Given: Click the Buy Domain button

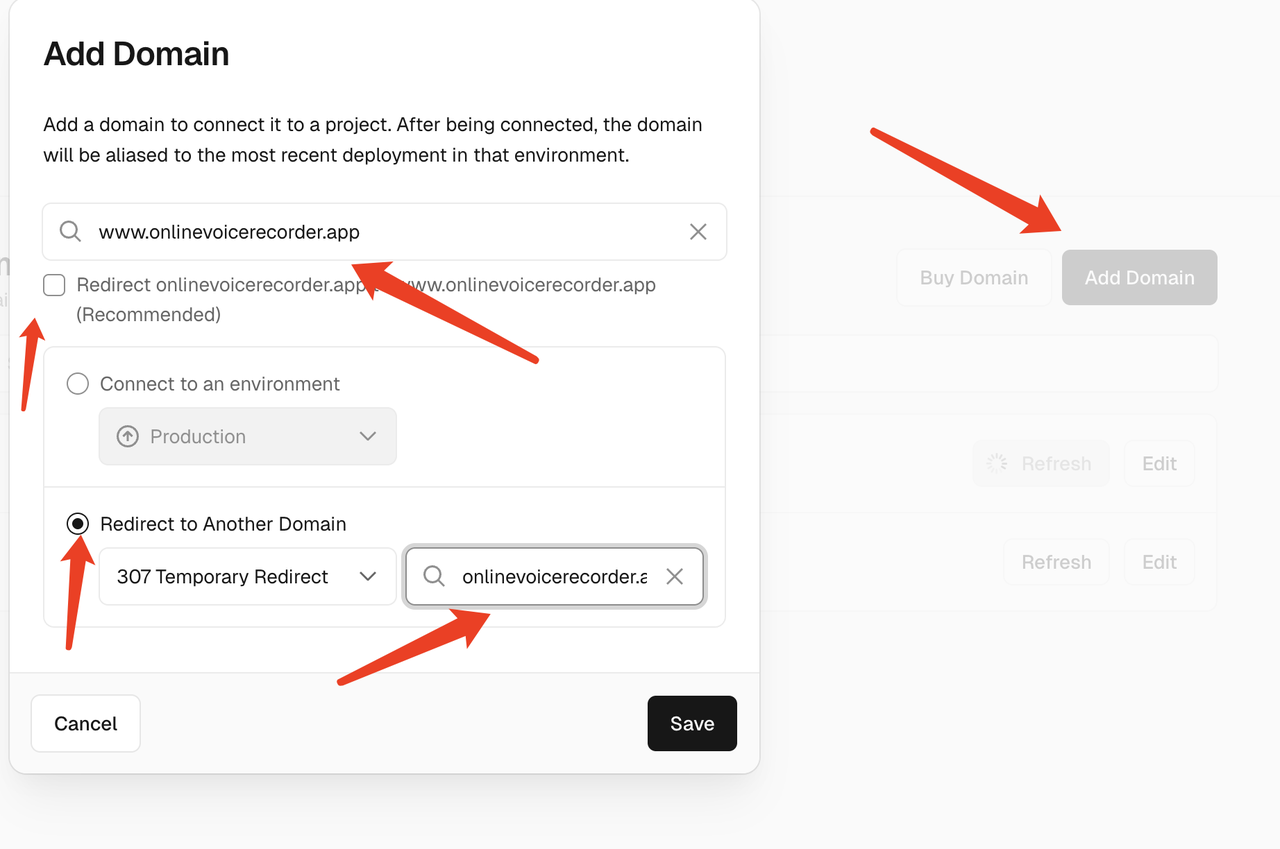Looking at the screenshot, I should click(974, 278).
